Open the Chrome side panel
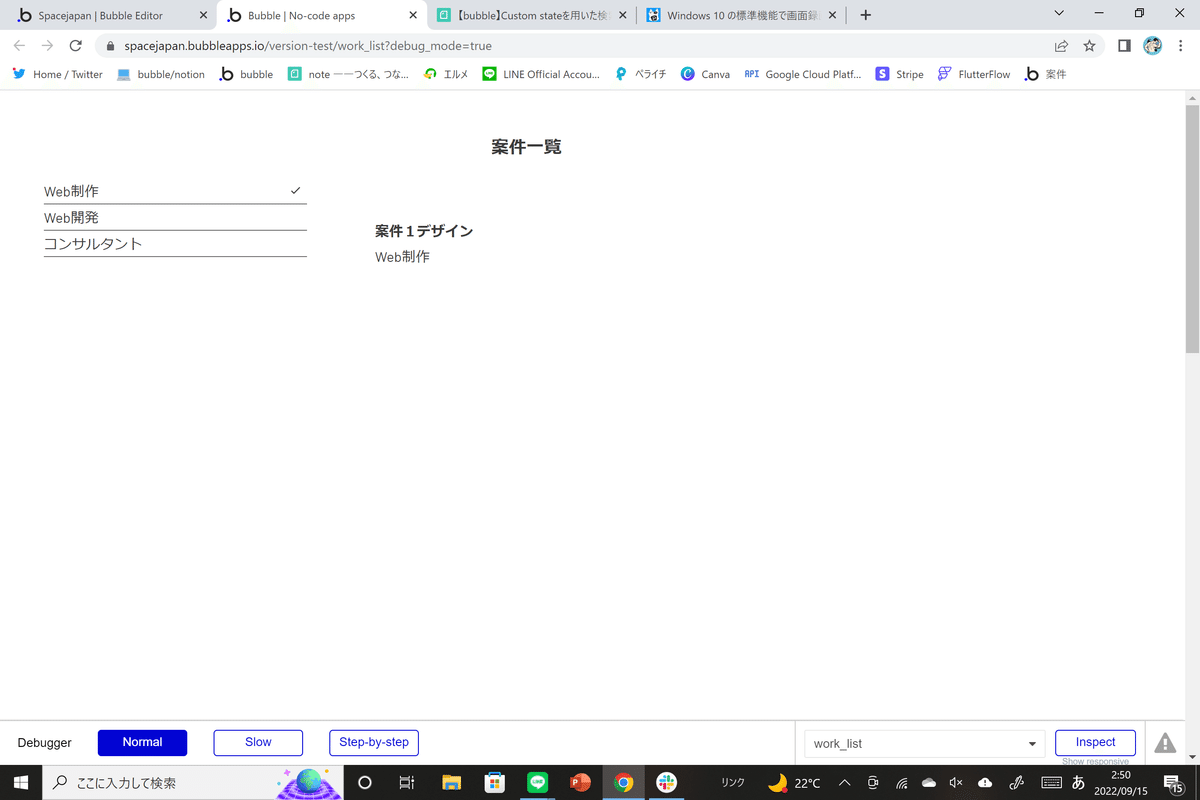 click(1124, 46)
